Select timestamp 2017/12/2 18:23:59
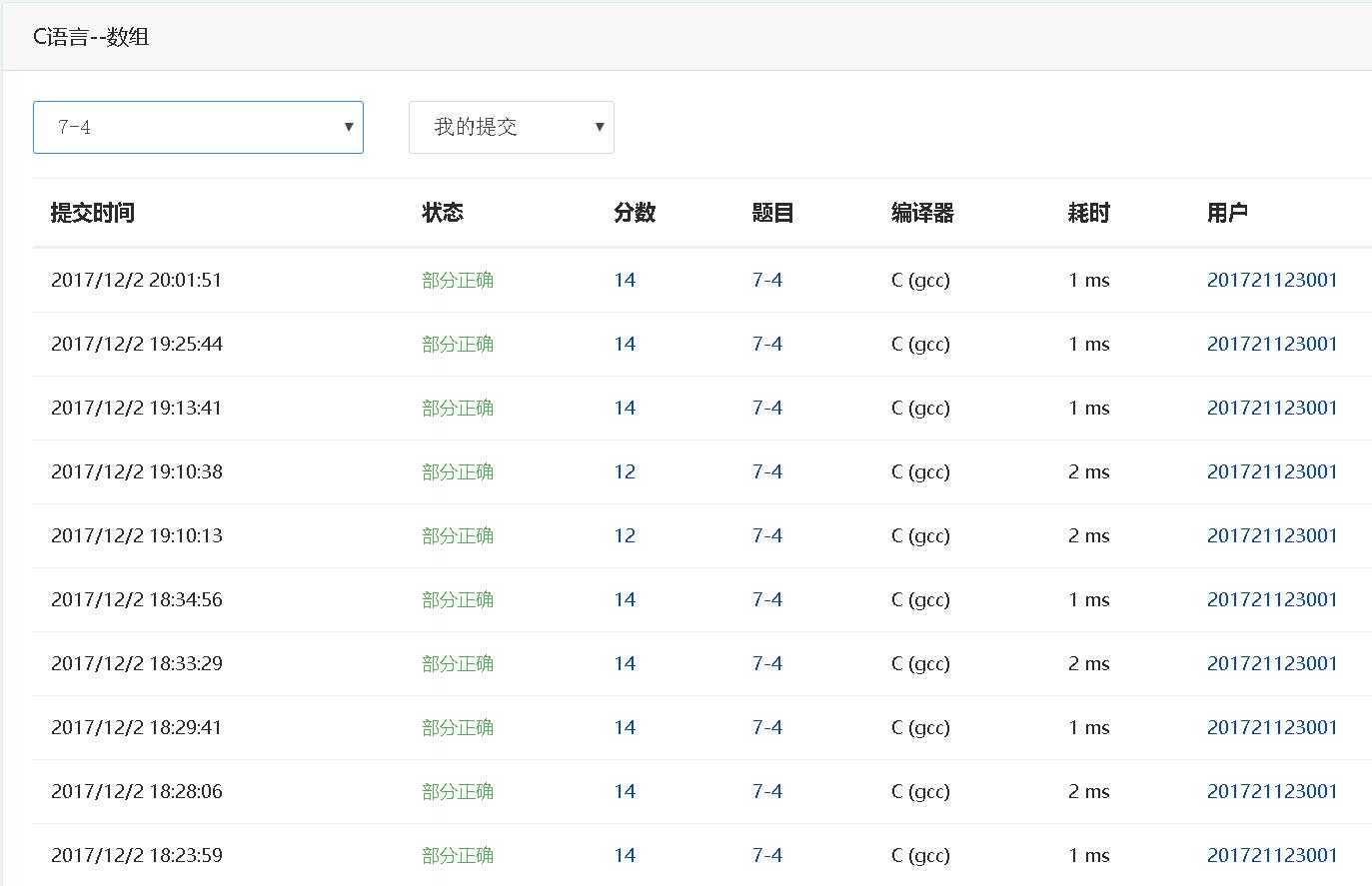This screenshot has width=1372, height=886. pyautogui.click(x=137, y=855)
